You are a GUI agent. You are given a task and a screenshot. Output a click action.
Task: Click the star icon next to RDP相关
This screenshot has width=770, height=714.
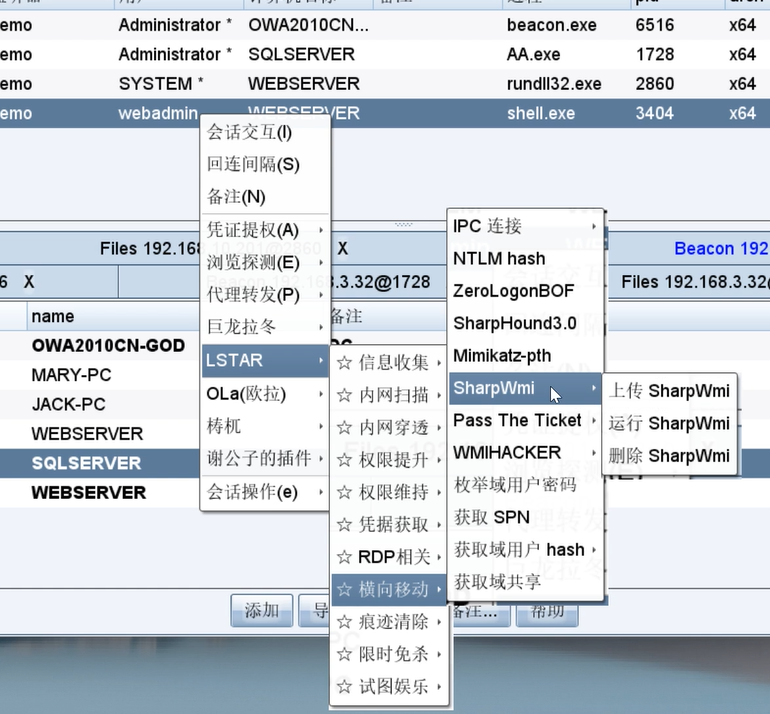pos(345,556)
